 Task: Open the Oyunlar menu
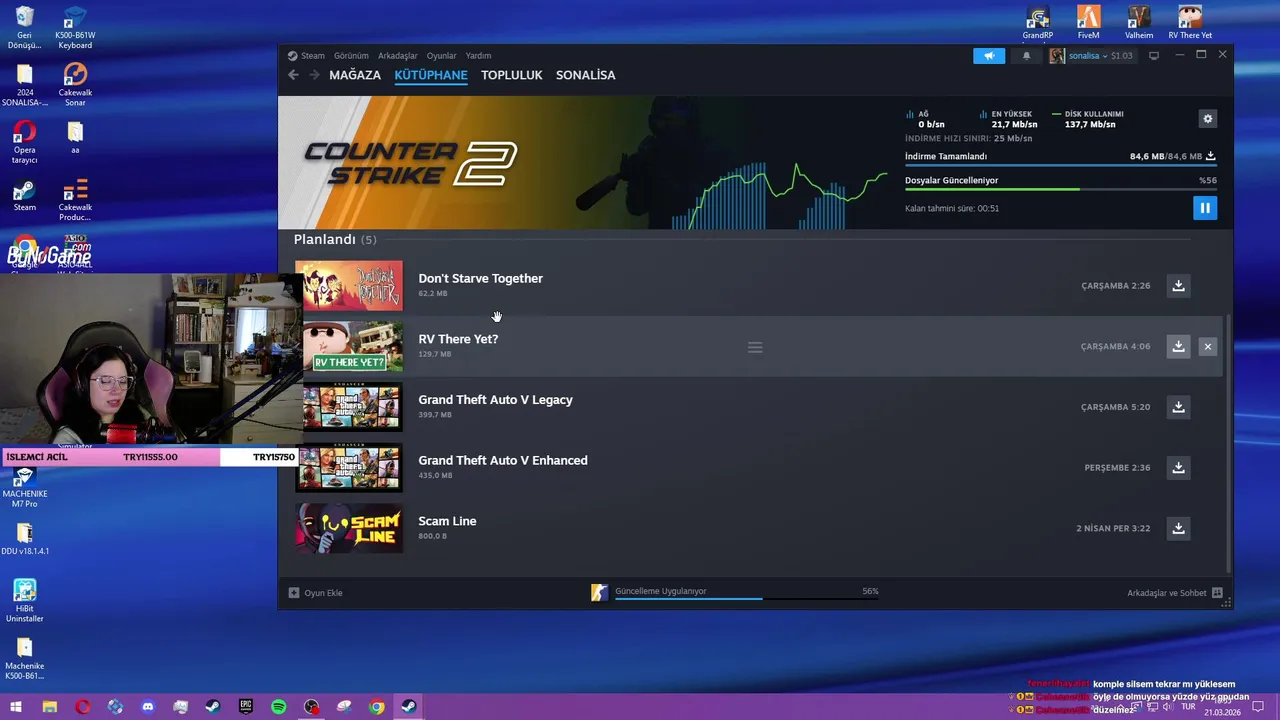[441, 56]
